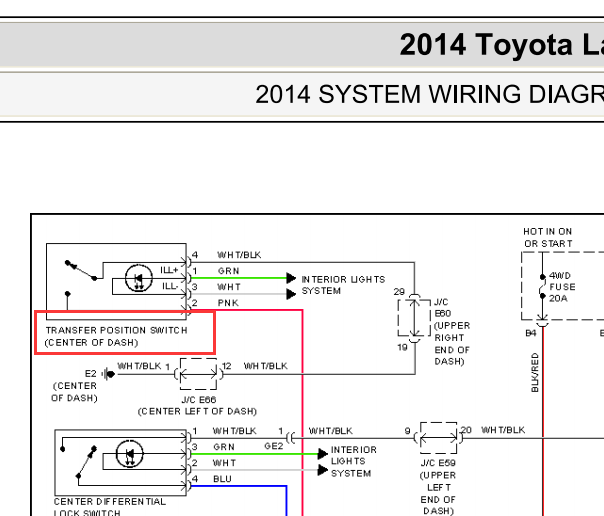Click the 4WD fuse symbol
Screen dimensions: 604x516
pos(542,286)
